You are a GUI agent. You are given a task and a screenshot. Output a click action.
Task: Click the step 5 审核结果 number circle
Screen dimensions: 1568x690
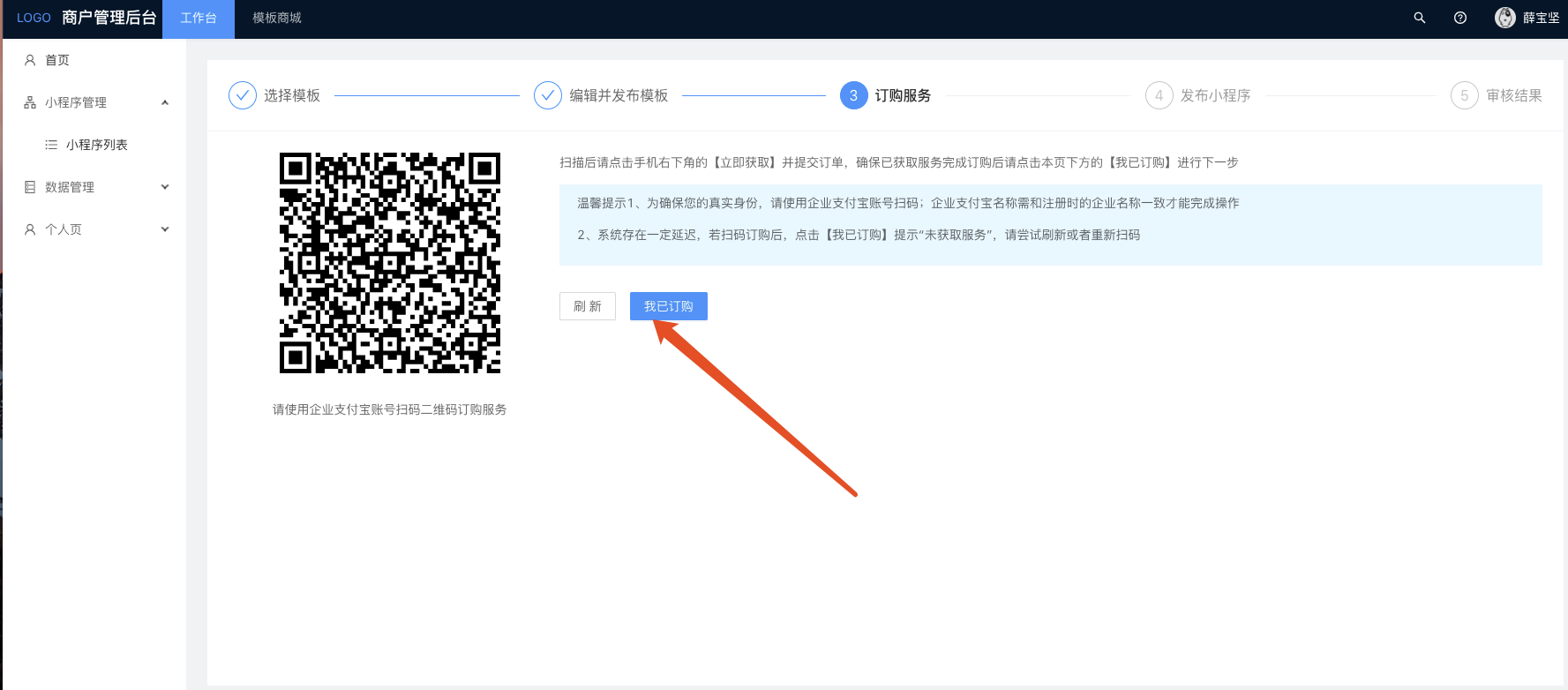(1465, 95)
